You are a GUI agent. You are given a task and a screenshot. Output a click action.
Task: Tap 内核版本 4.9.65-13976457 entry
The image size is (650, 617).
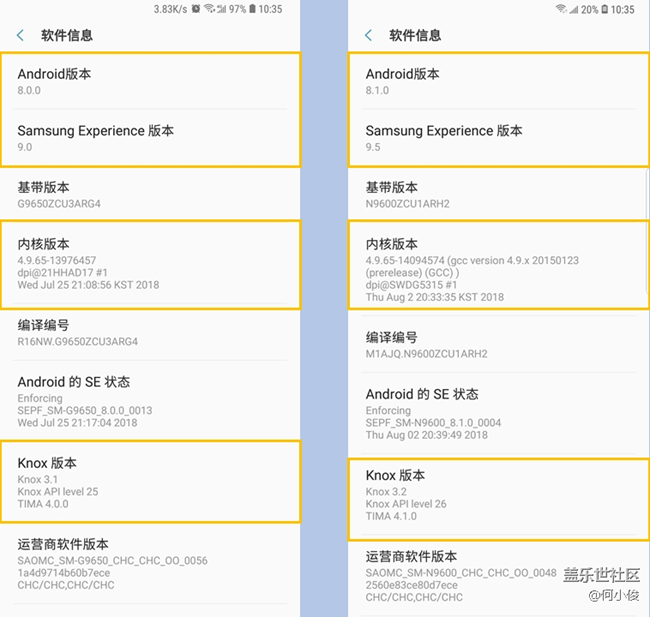pyautogui.click(x=150, y=264)
